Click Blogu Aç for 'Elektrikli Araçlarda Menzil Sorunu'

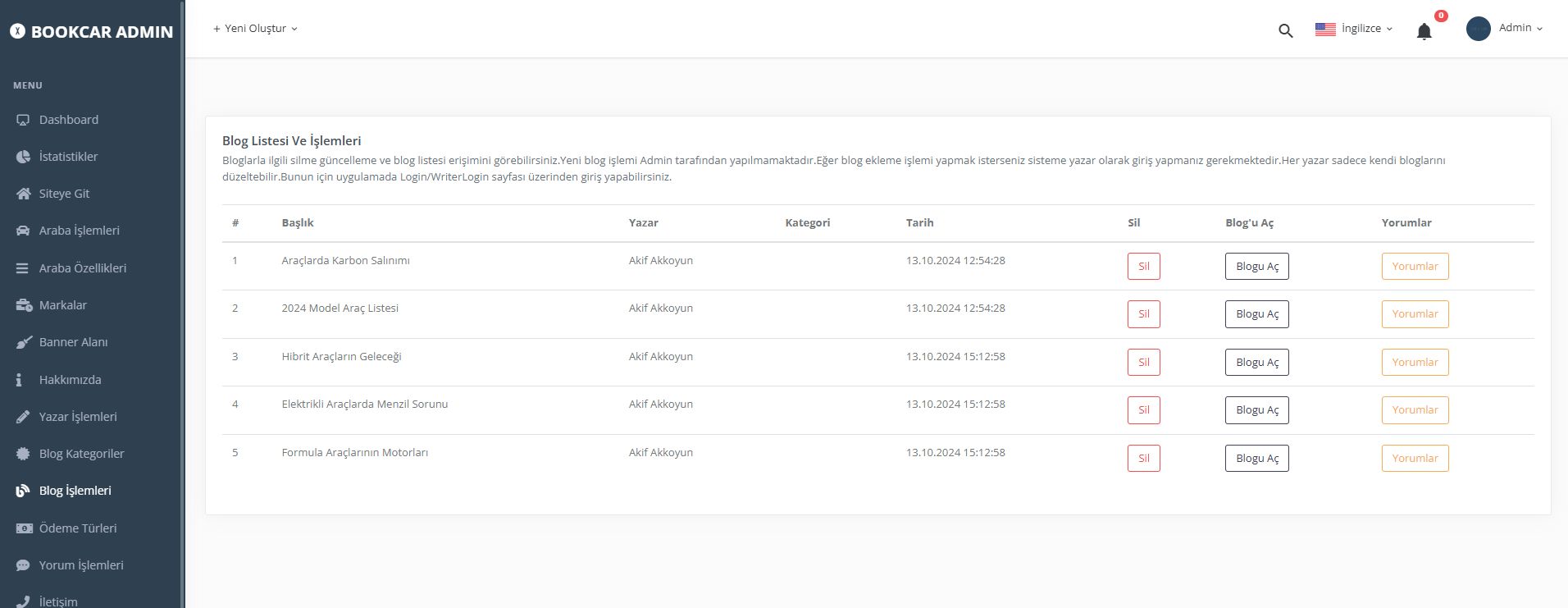click(x=1257, y=410)
